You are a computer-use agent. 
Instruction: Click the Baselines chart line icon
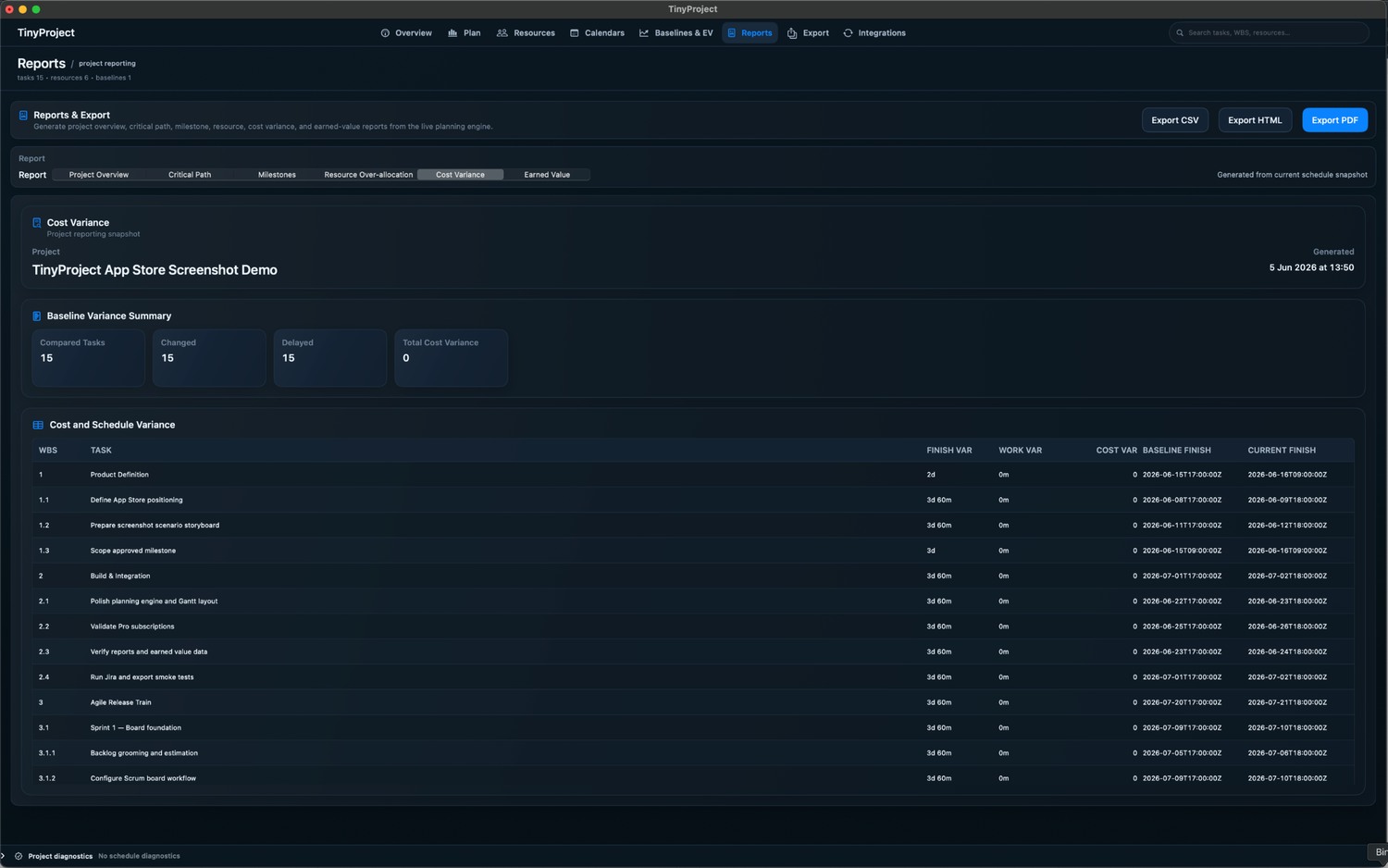point(644,33)
